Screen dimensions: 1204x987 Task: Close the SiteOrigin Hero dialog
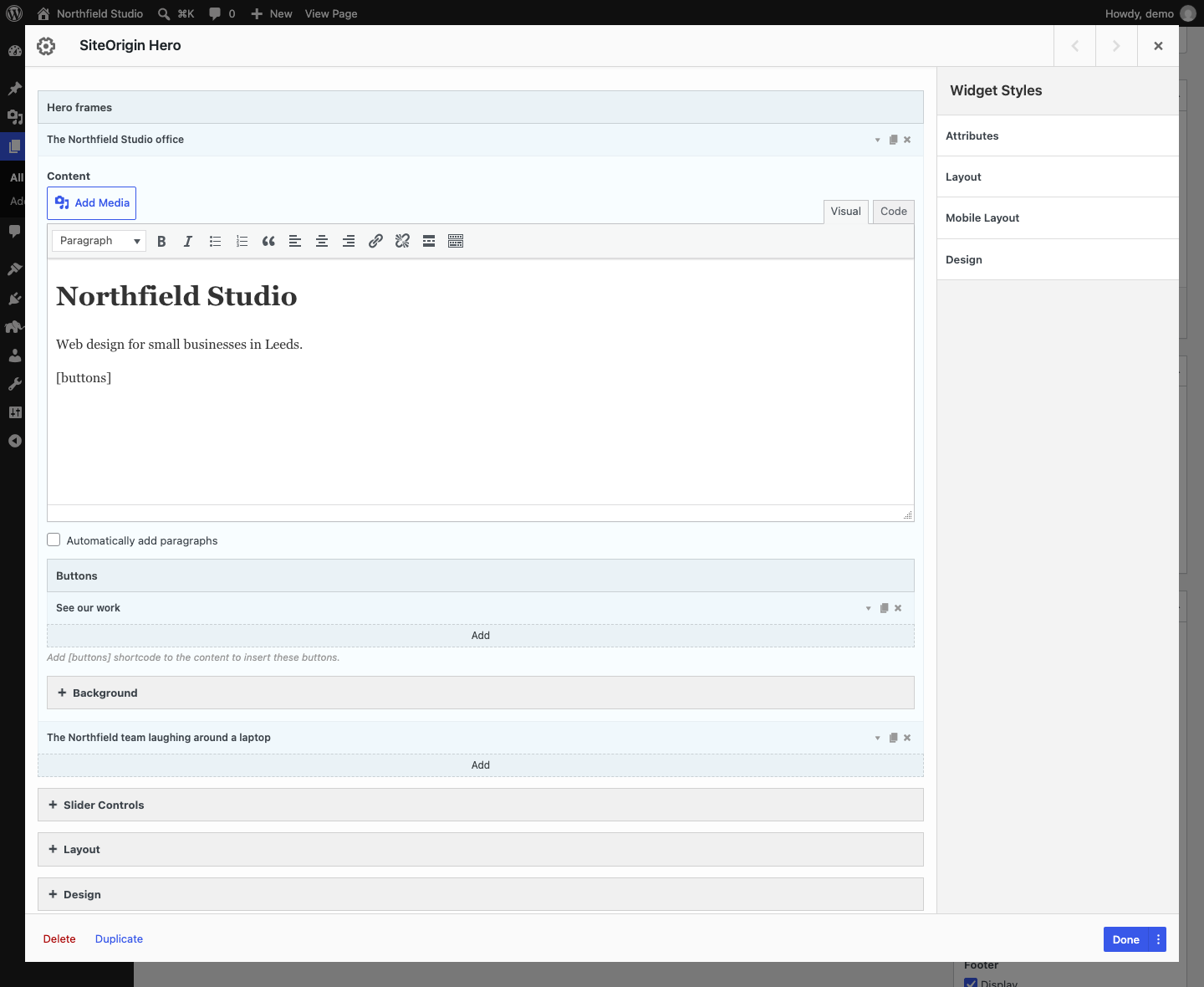(x=1158, y=46)
